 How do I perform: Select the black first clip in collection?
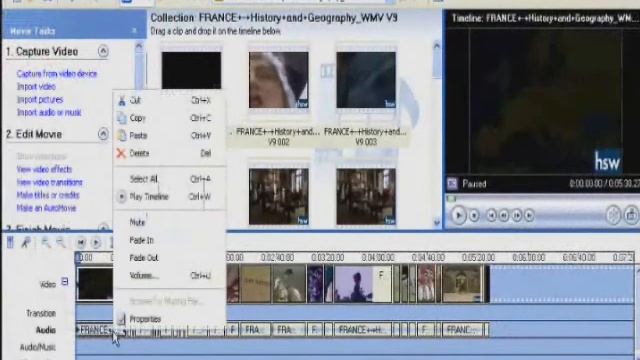pyautogui.click(x=191, y=70)
